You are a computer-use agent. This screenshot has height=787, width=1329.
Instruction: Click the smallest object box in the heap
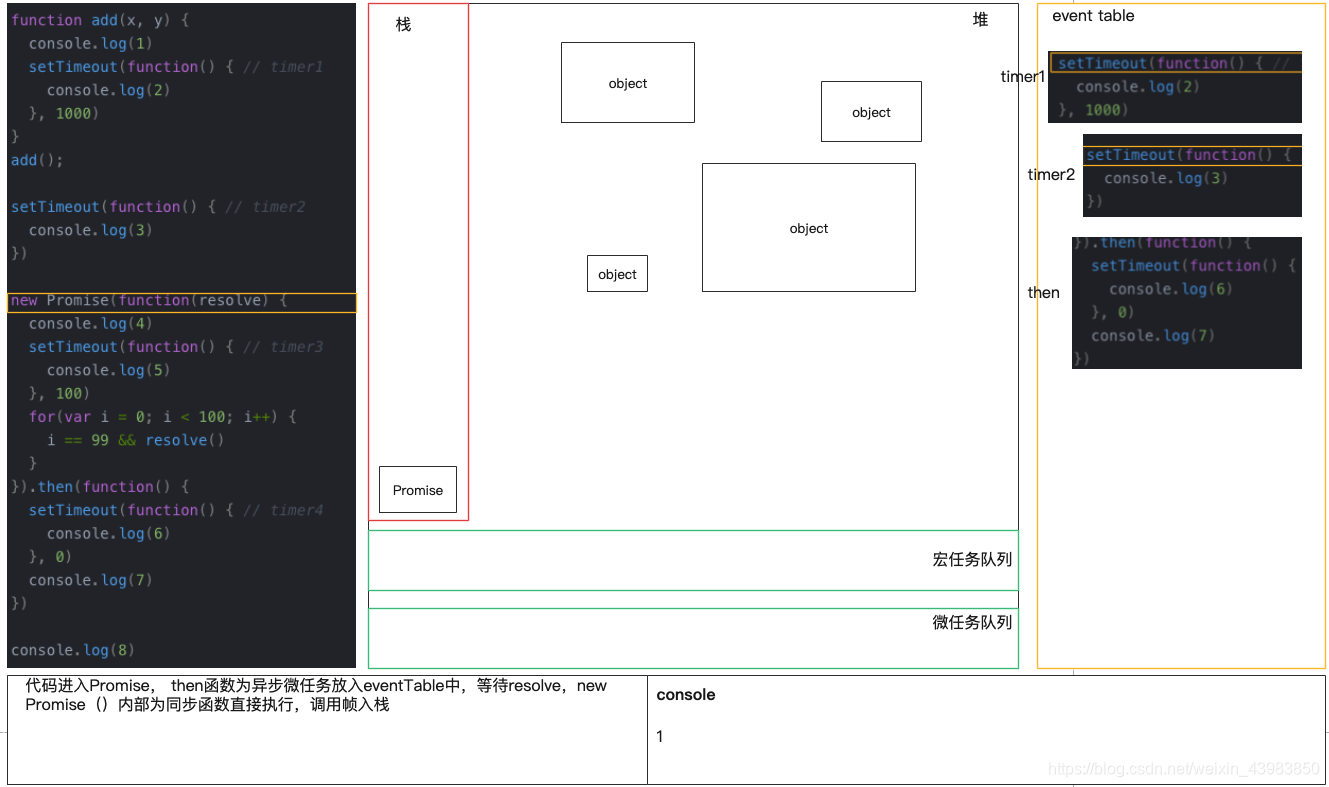(617, 274)
